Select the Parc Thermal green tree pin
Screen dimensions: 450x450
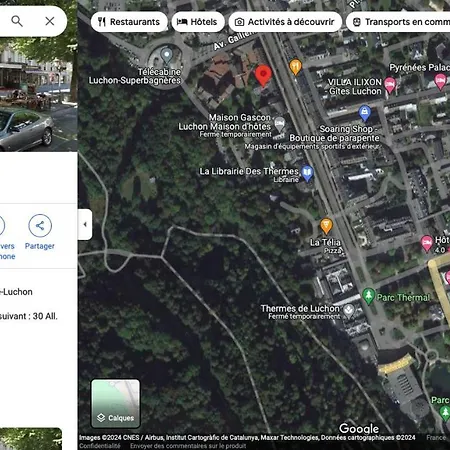pyautogui.click(x=368, y=296)
